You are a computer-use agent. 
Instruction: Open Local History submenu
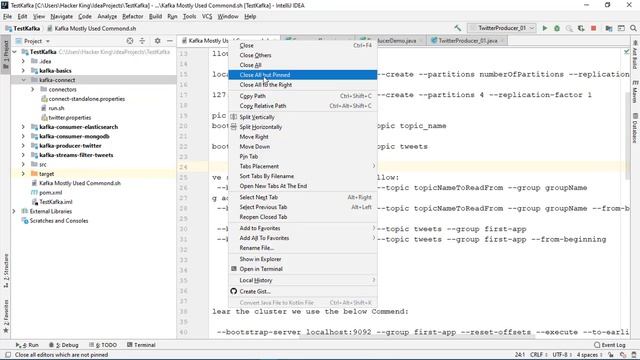point(303,280)
